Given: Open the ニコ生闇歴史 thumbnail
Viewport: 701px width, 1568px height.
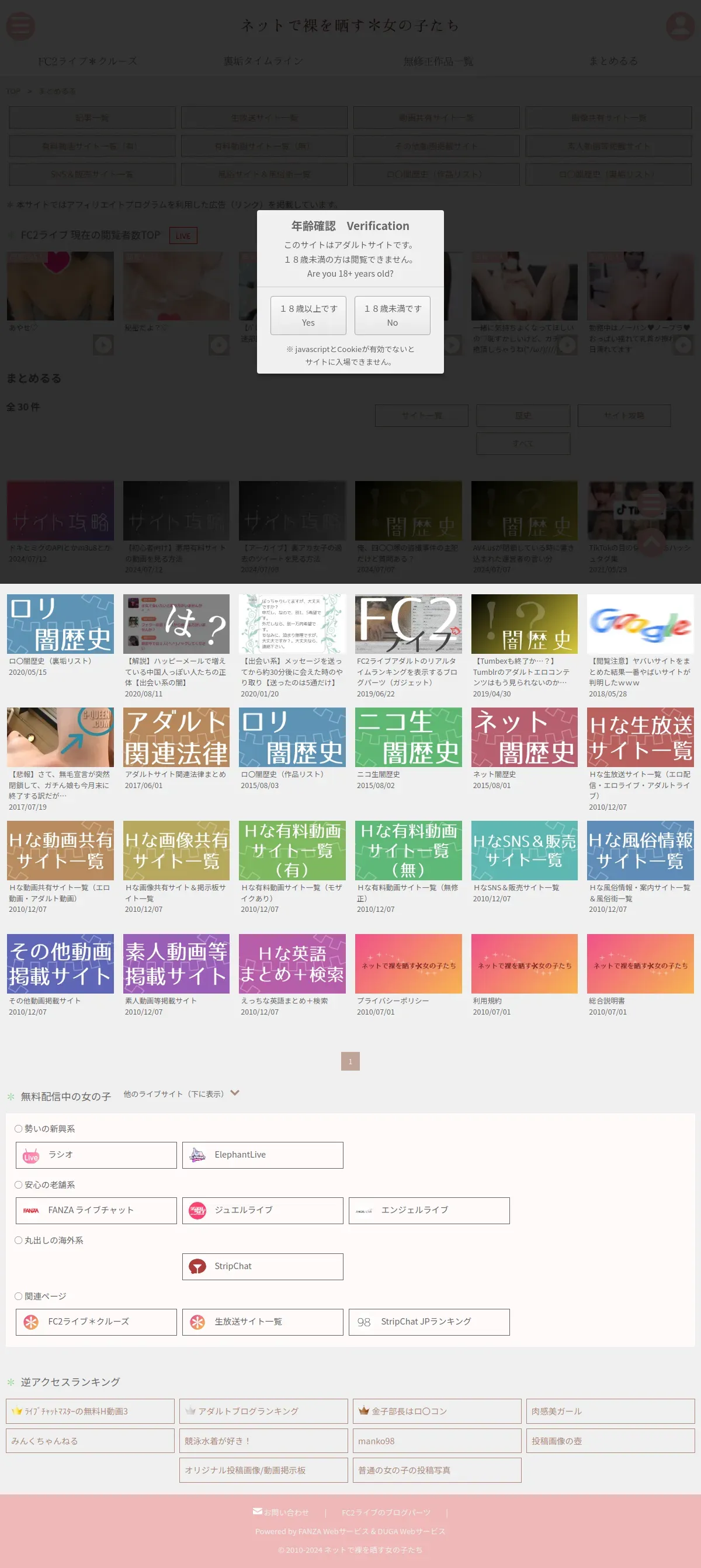Looking at the screenshot, I should (409, 737).
